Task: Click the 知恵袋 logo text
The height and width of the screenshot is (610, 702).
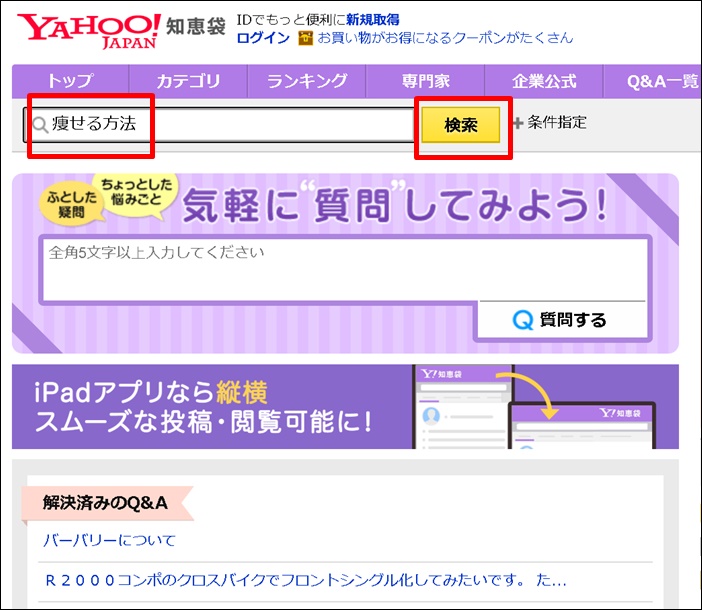Action: point(196,26)
